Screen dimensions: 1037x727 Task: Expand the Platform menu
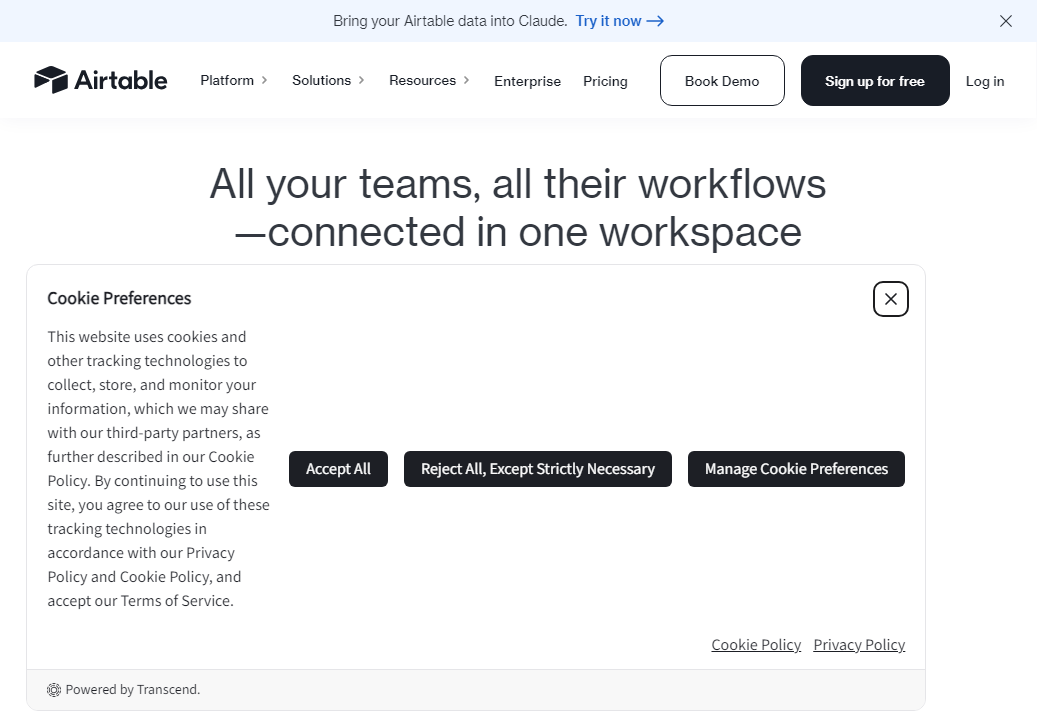233,80
